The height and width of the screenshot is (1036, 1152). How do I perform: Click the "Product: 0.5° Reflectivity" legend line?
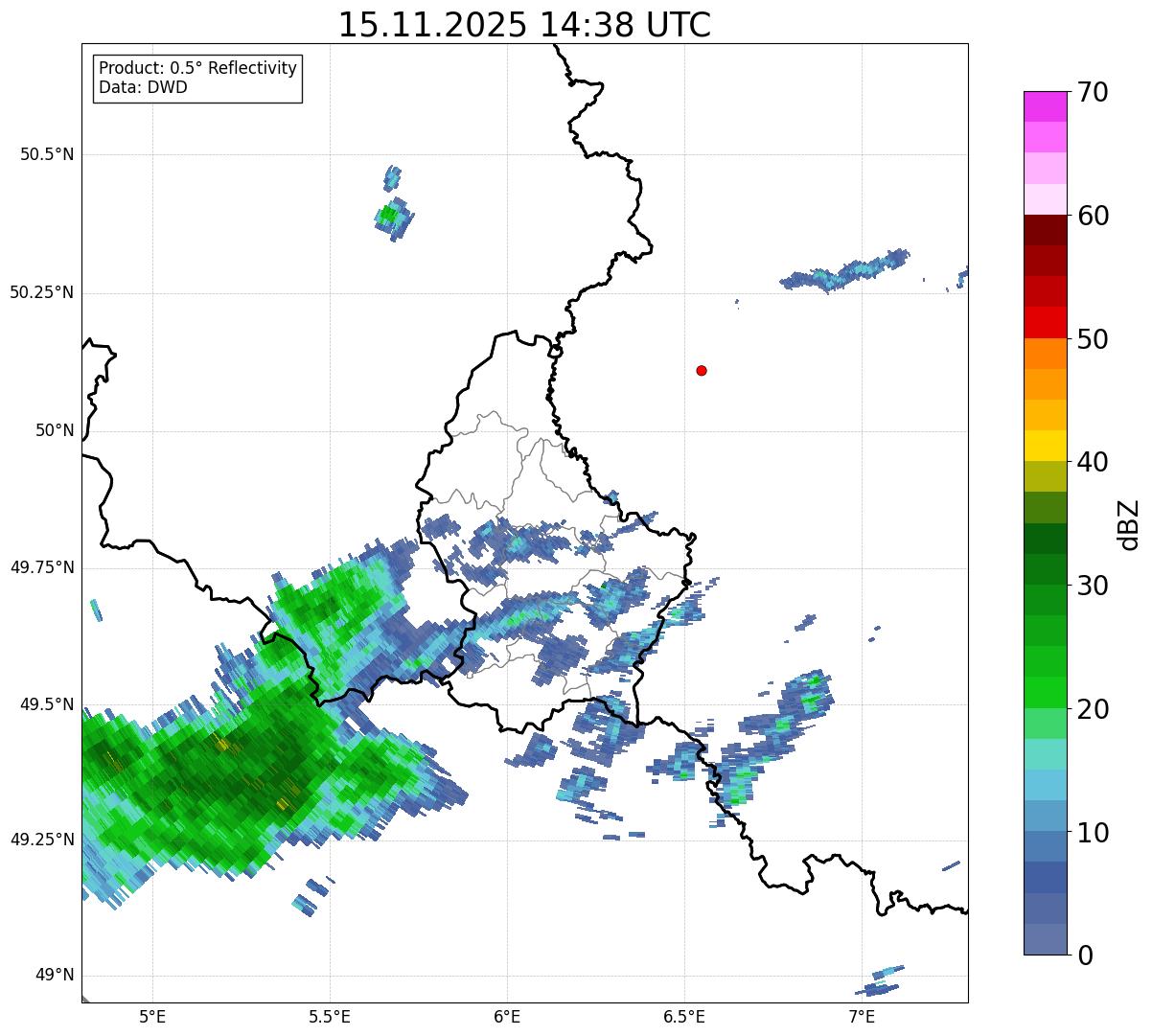point(197,69)
